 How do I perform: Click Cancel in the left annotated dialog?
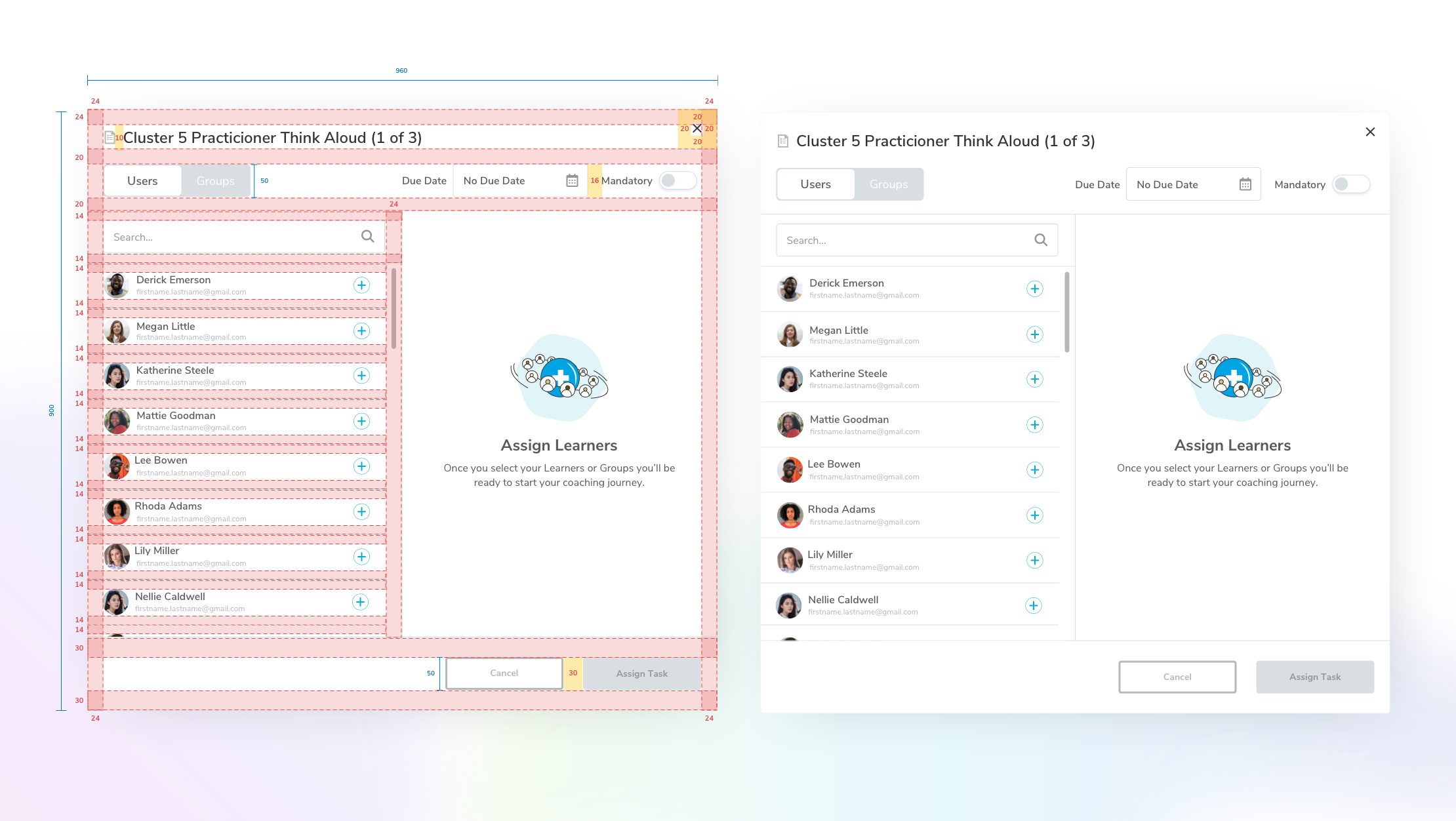(x=504, y=673)
